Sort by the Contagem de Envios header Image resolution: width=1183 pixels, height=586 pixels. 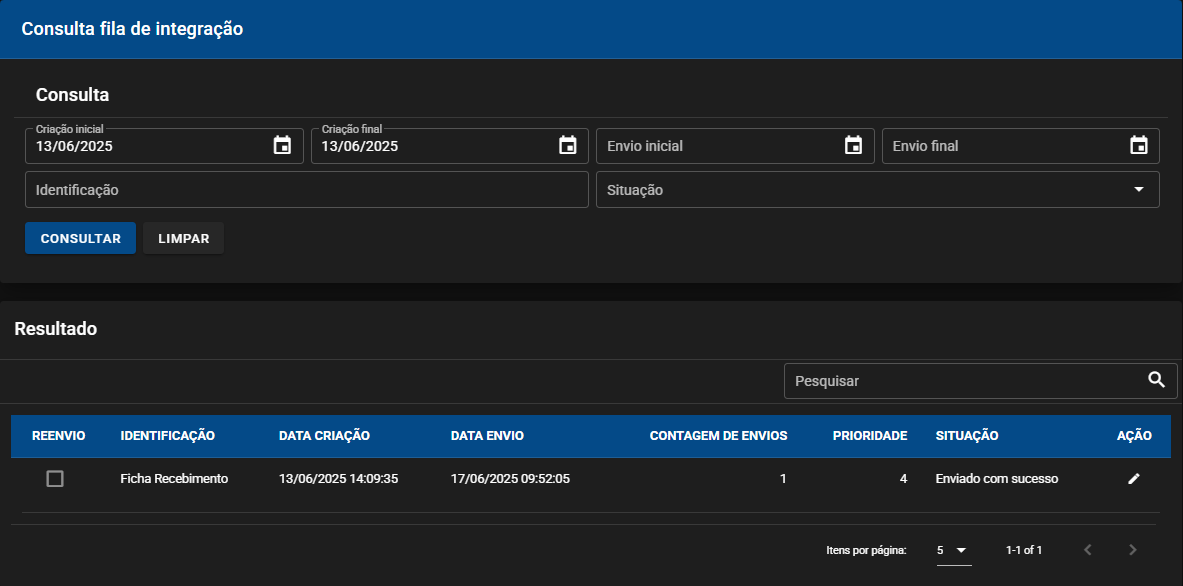pos(718,436)
